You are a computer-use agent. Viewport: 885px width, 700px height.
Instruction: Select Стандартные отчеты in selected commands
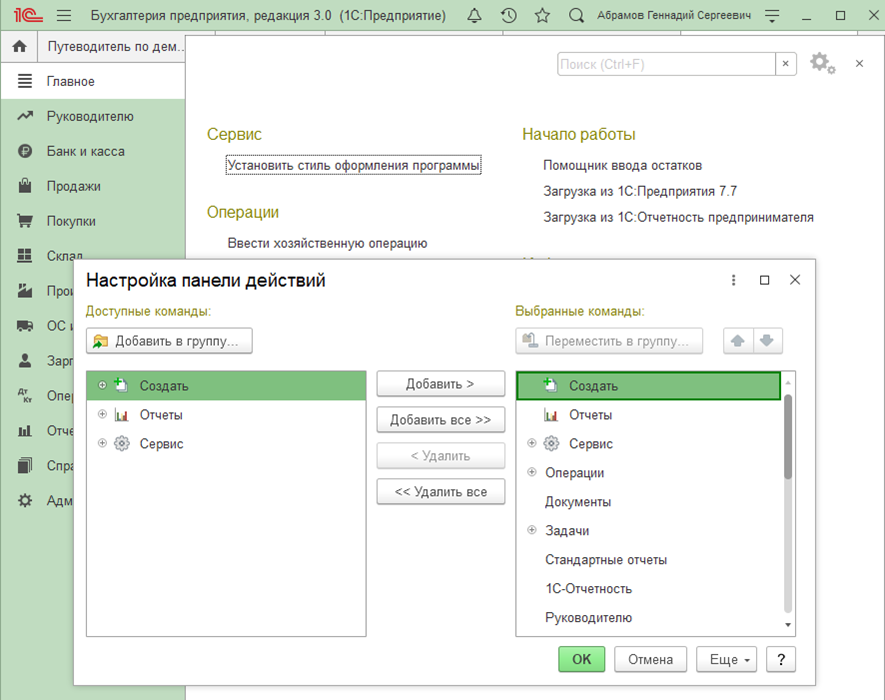click(x=648, y=560)
